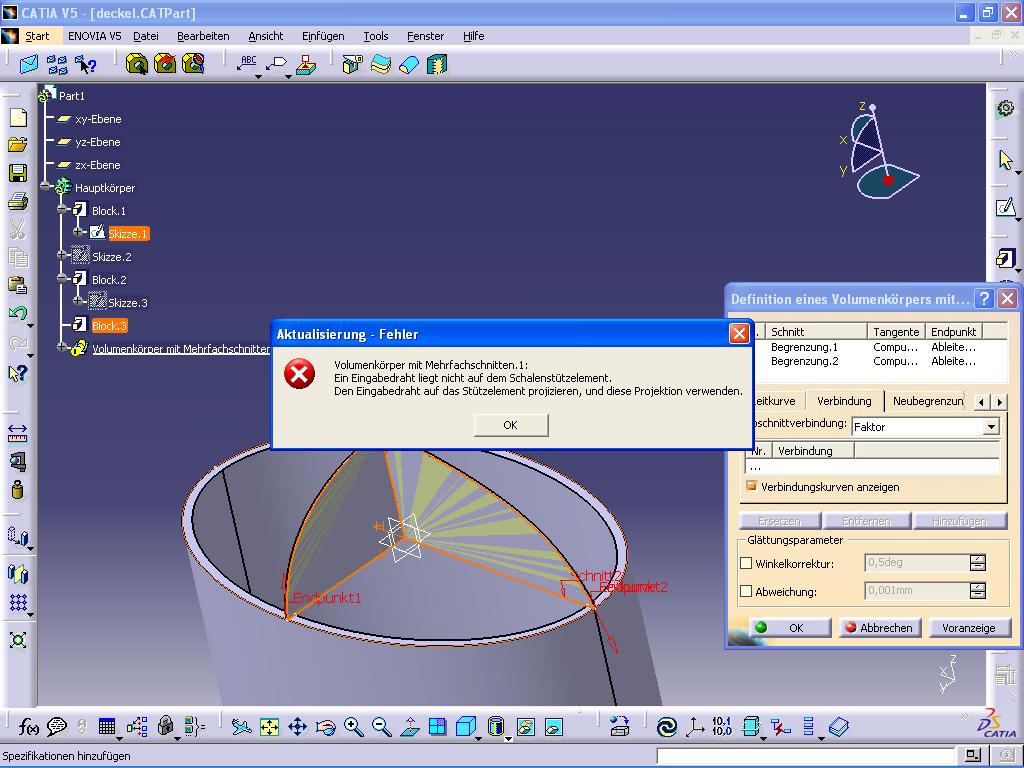Click the New document icon
This screenshot has height=768, width=1024.
click(18, 118)
